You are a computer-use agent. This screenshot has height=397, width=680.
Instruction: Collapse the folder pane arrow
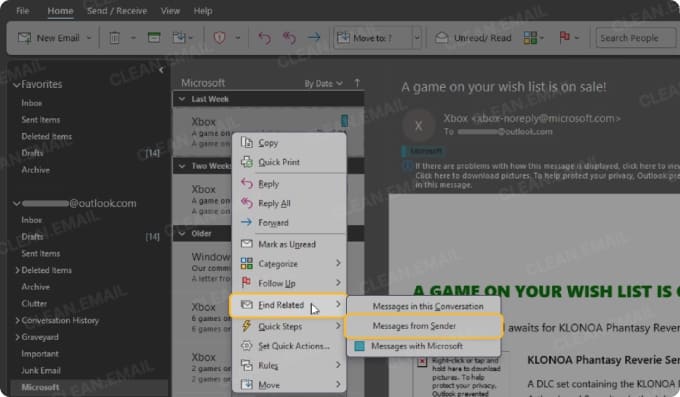(161, 70)
